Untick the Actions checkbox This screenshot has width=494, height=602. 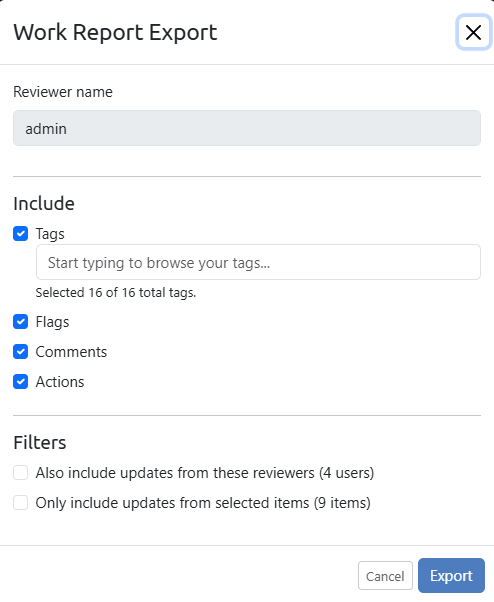21,382
